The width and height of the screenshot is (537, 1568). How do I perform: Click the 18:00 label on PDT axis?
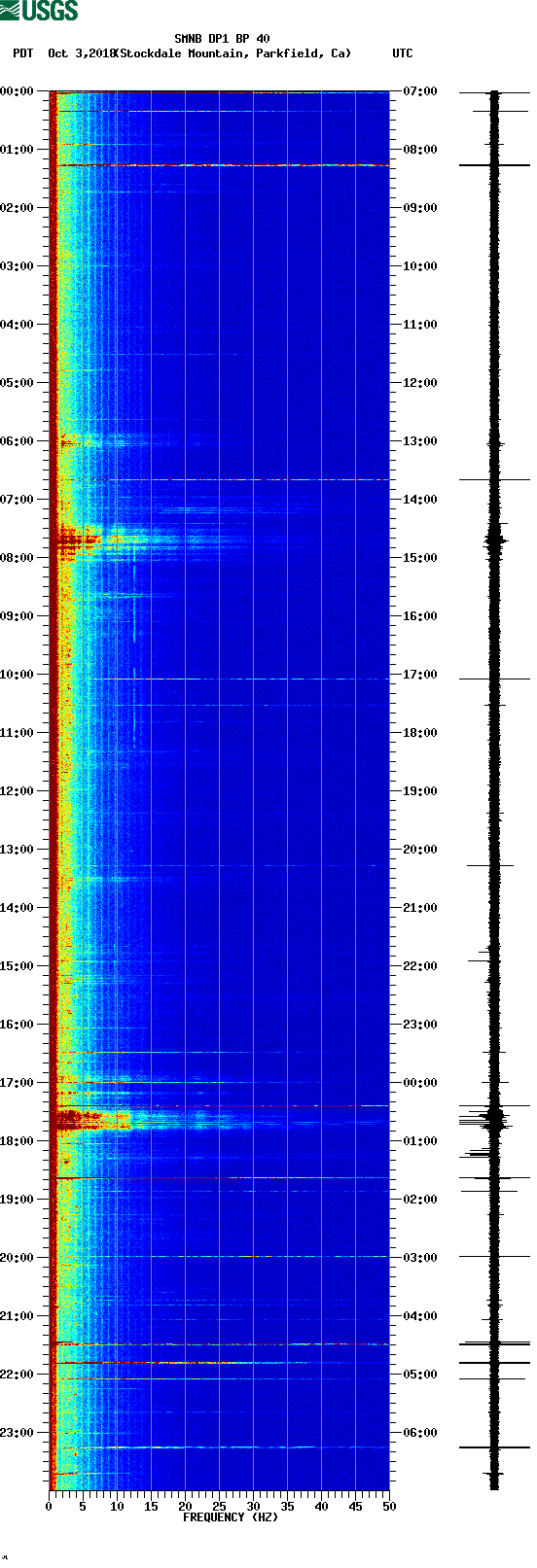(18, 1141)
